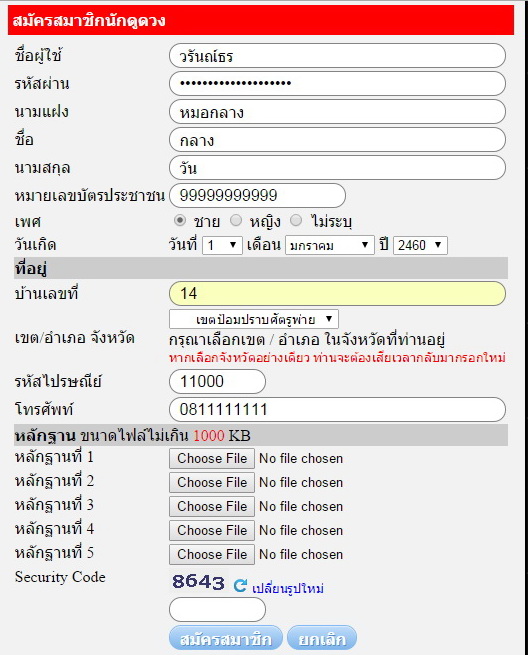This screenshot has height=655, width=528.
Task: Focus the นามแฝง field containing หมอกลาง
Action: 338,112
